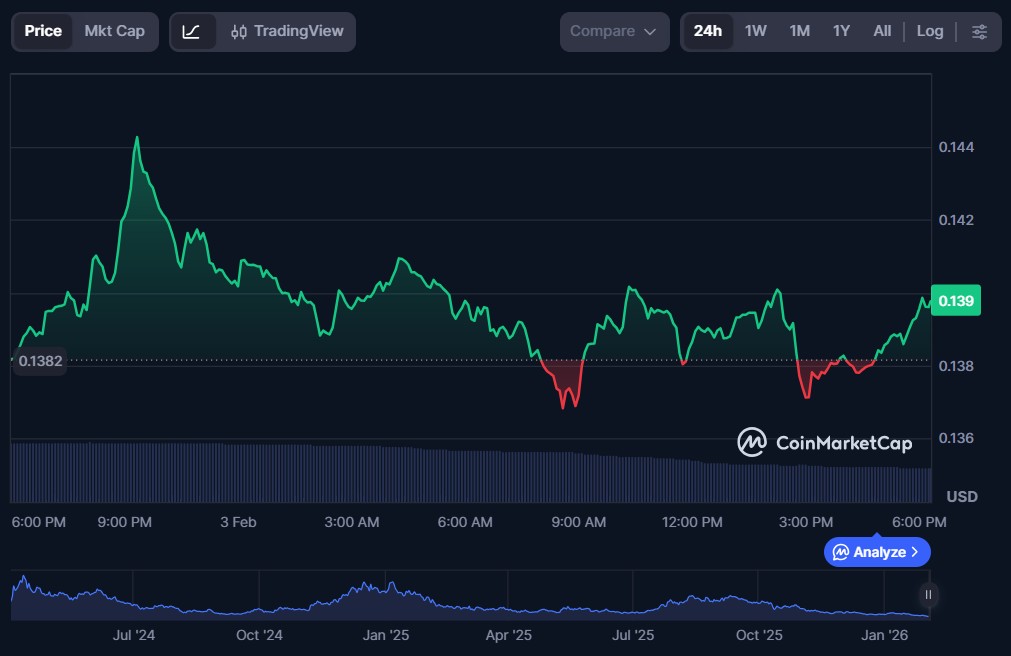Select the 24h time range tab

click(707, 32)
